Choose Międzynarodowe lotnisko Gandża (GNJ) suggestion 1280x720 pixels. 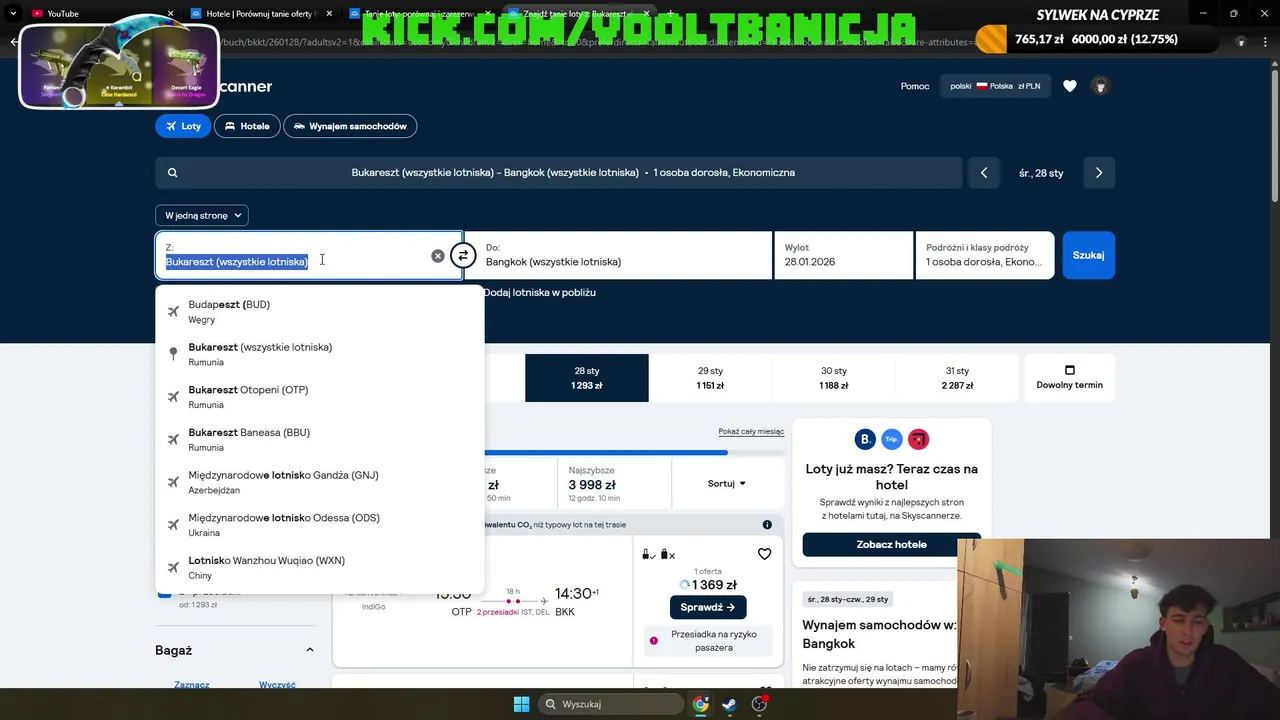[x=320, y=482]
